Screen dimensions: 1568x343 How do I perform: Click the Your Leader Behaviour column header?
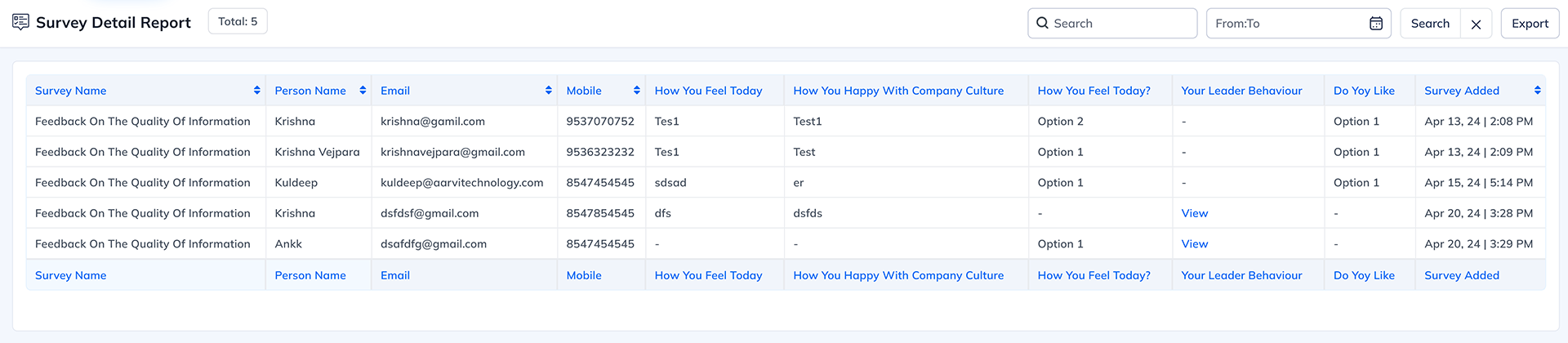pyautogui.click(x=1241, y=91)
